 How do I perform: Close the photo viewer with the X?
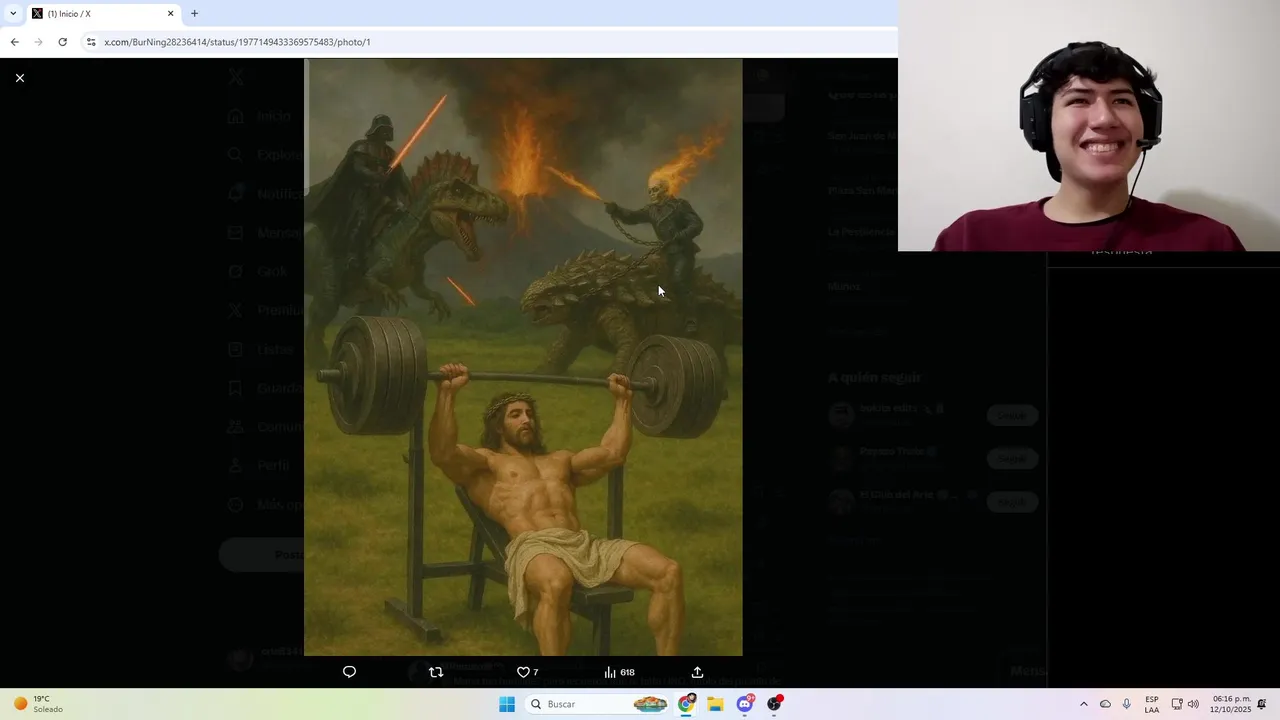(x=19, y=78)
